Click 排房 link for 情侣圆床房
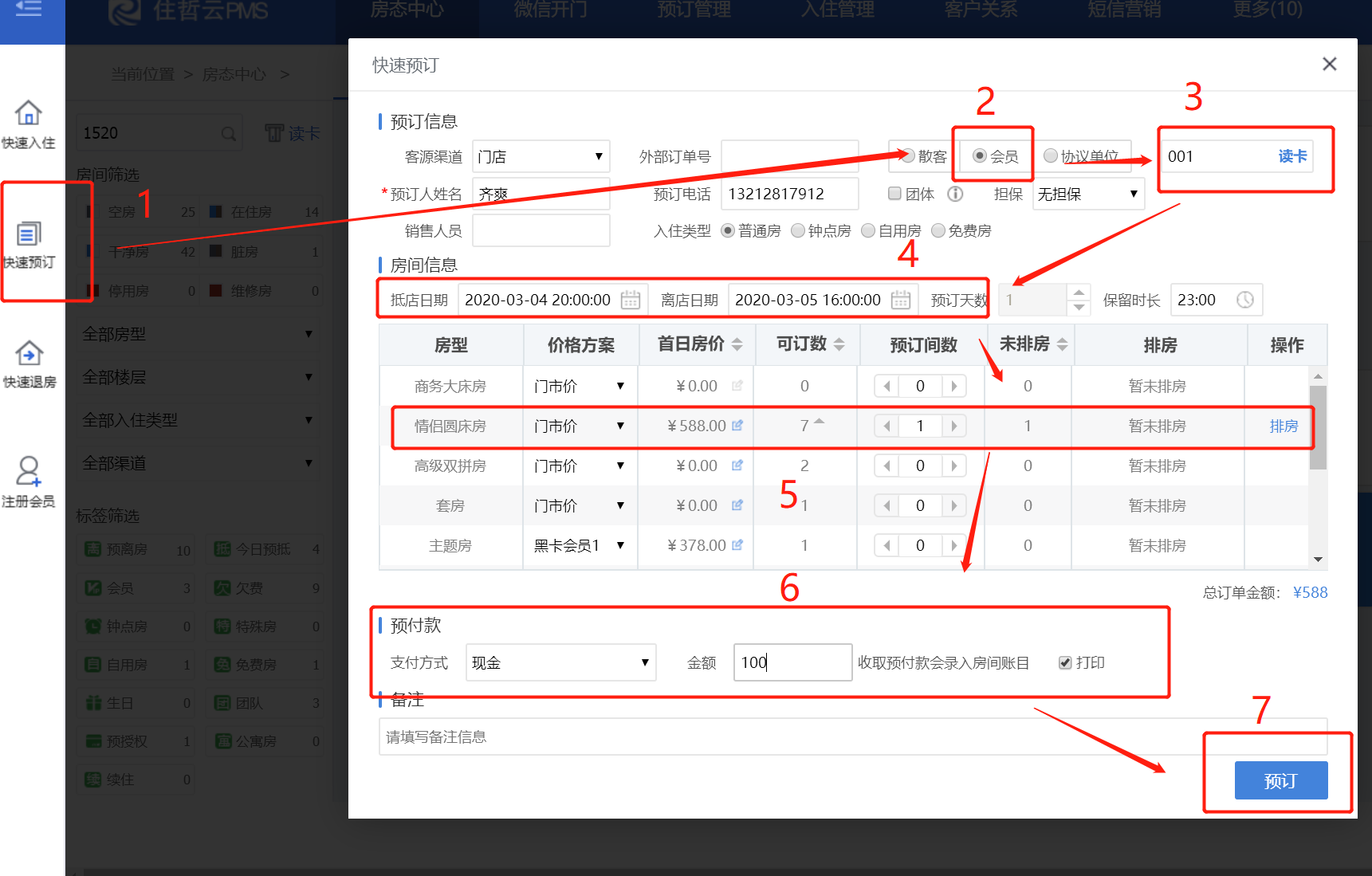This screenshot has width=1372, height=876. (x=1284, y=426)
